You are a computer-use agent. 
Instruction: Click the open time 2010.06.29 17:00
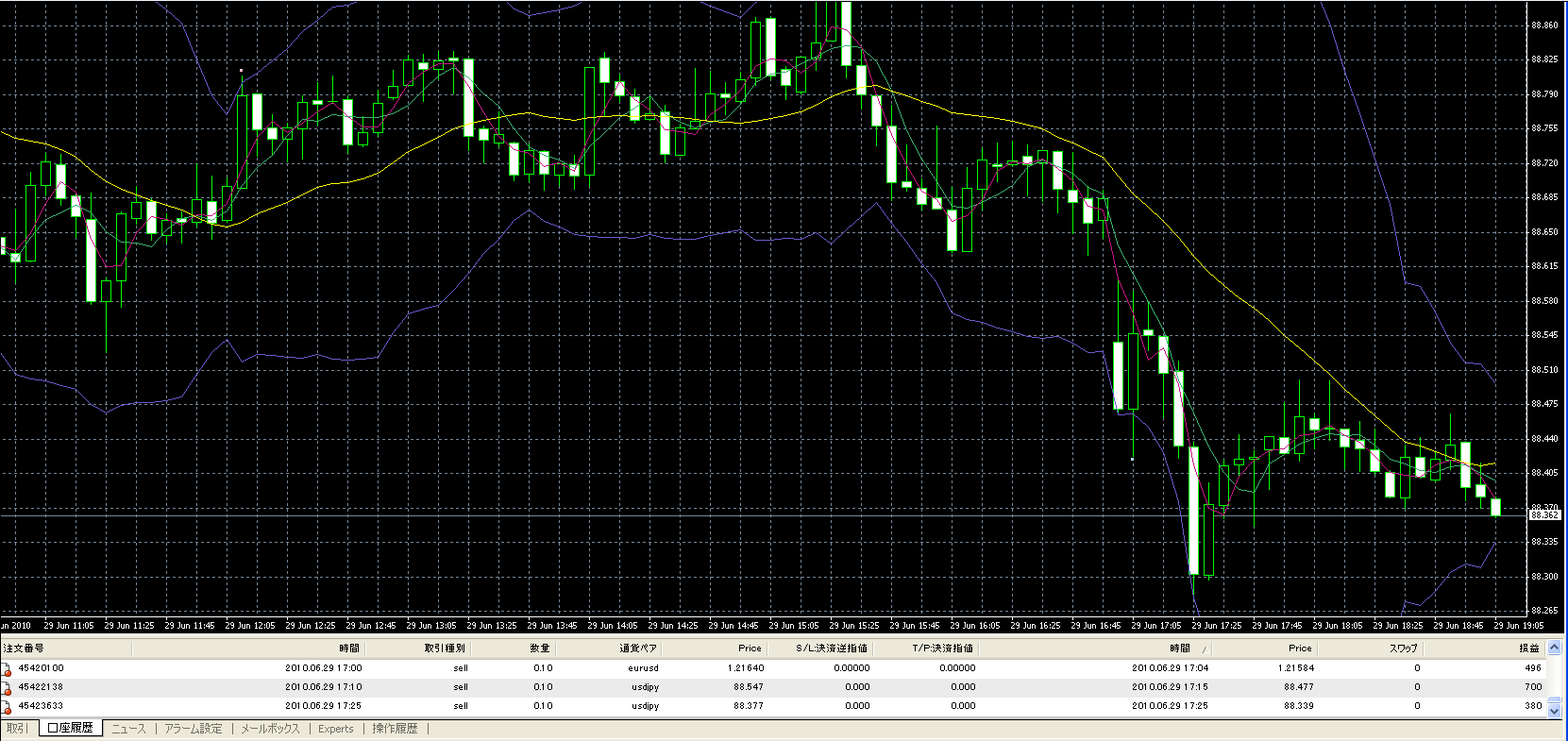point(323,668)
